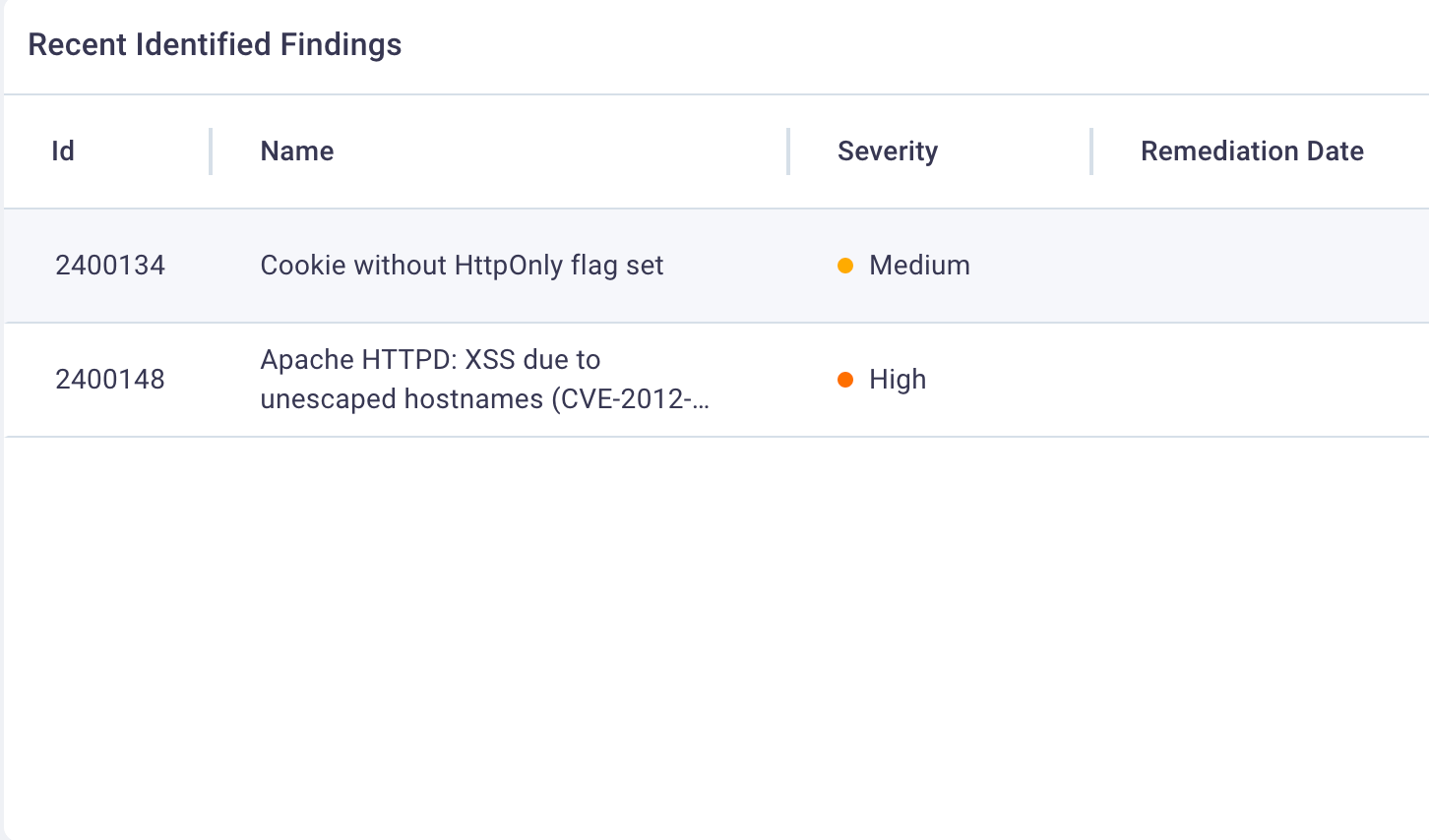Click the orange Medium severity dot
Image resolution: width=1429 pixels, height=840 pixels.
pos(844,266)
